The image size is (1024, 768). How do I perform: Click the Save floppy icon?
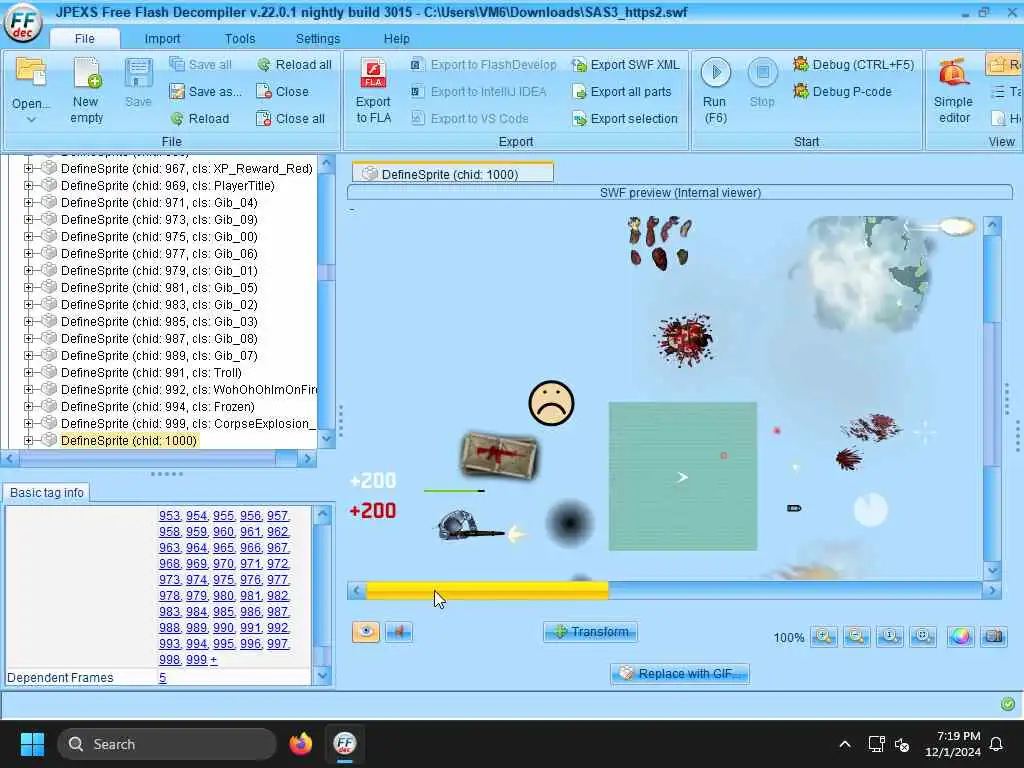point(138,82)
